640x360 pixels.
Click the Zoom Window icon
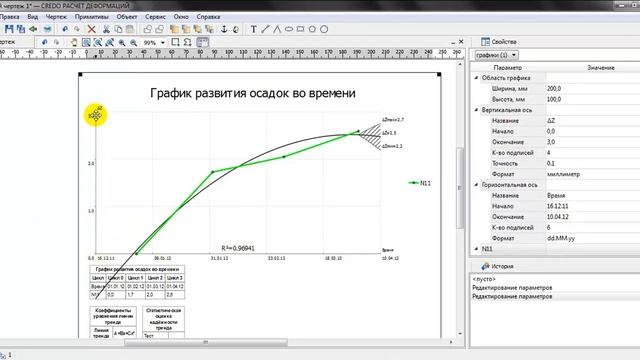click(x=86, y=42)
